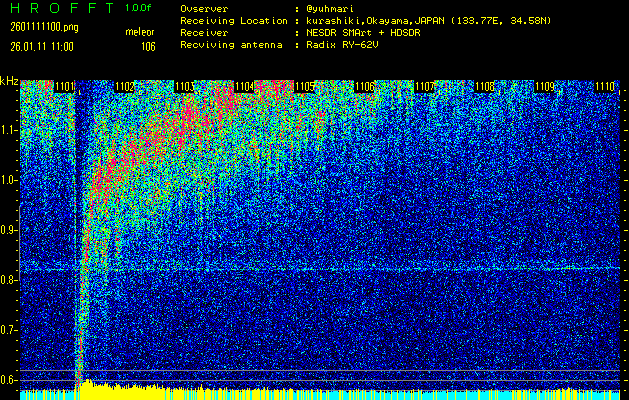629x400 pixels.
Task: Click the 1104 time marker
Action: pos(245,88)
